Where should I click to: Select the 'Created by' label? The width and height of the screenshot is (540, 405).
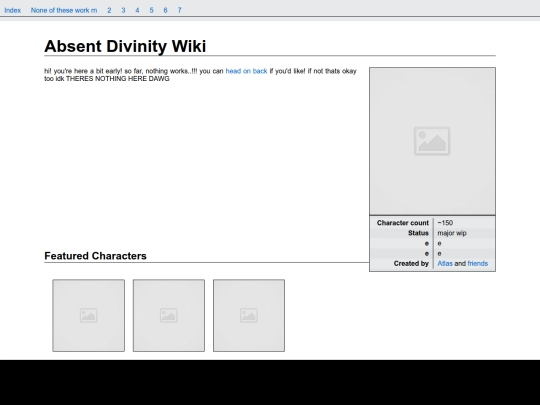pos(411,263)
